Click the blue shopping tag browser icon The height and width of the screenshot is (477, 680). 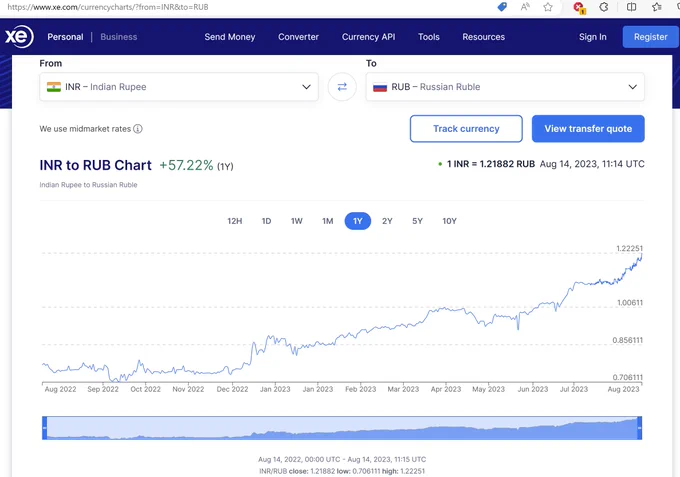[x=502, y=7]
